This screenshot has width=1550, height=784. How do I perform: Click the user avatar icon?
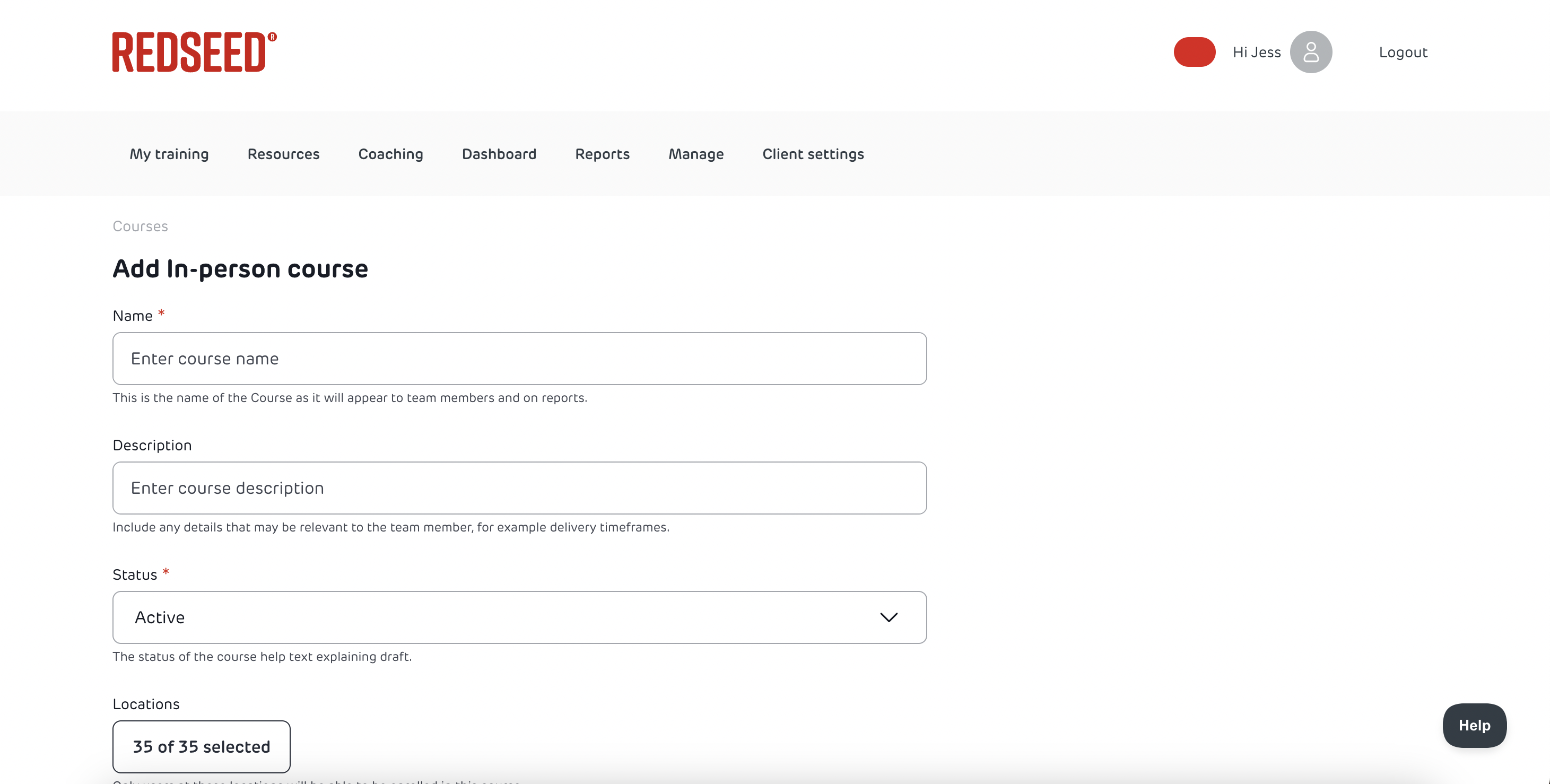click(1311, 53)
